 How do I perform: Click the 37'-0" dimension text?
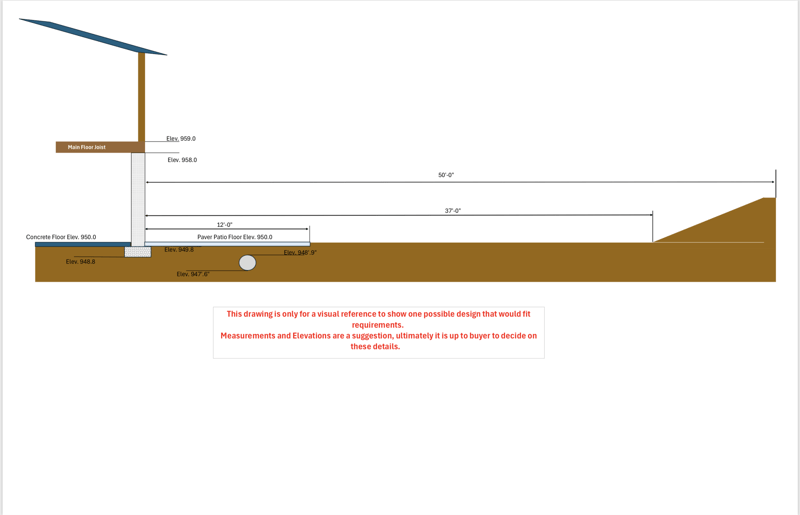point(453,211)
